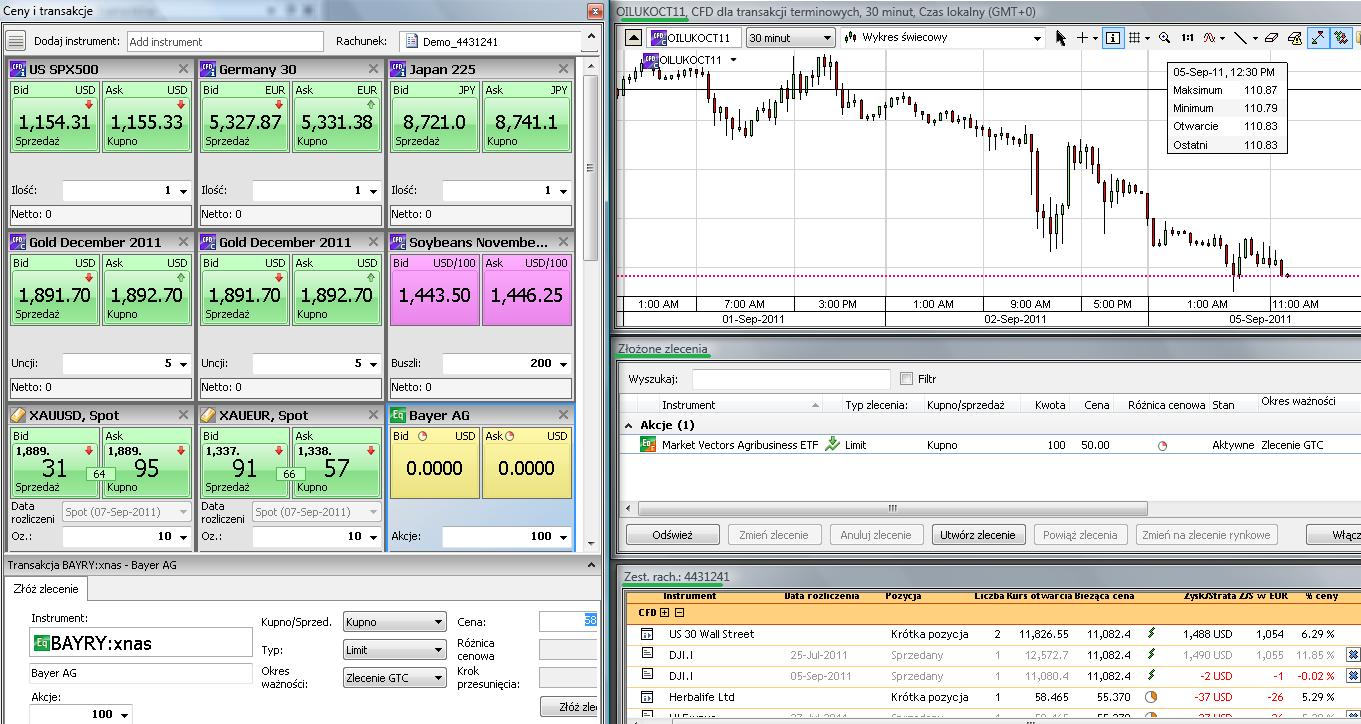Click the Zest. rach.: 4431241 panel title
This screenshot has width=1361, height=724.
[677, 577]
